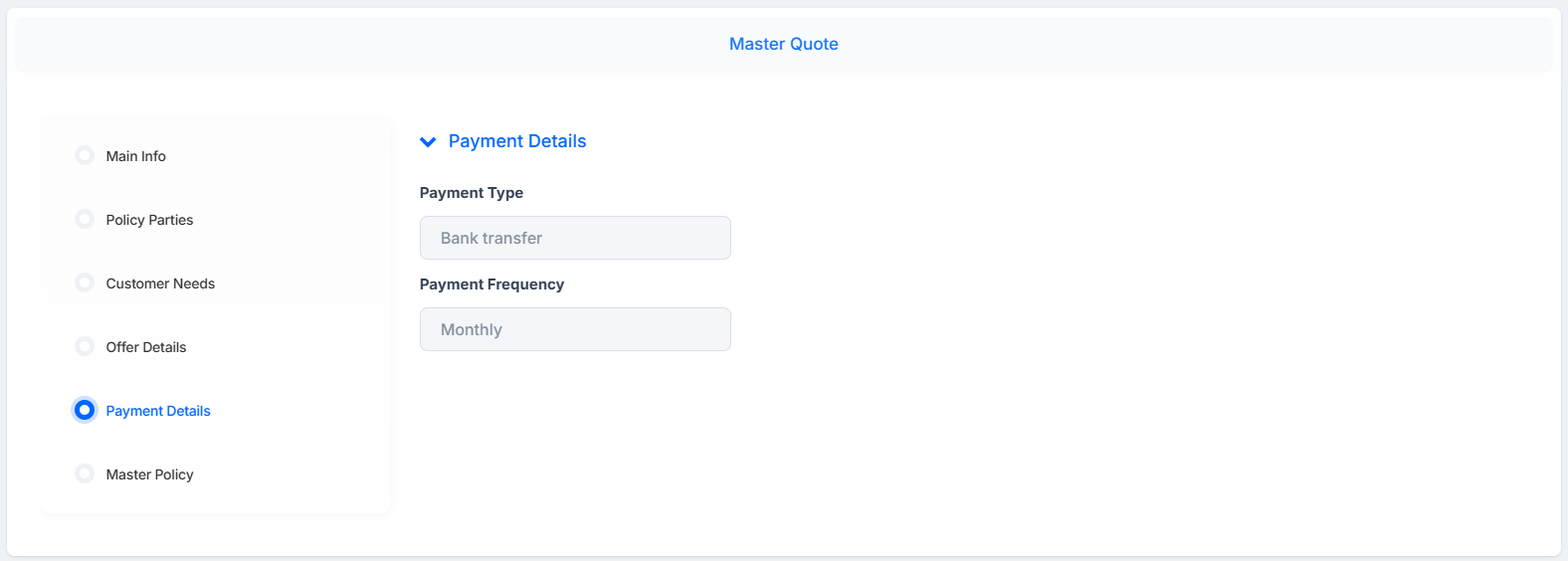
Task: Select the Policy Parties step circle
Action: [85, 219]
